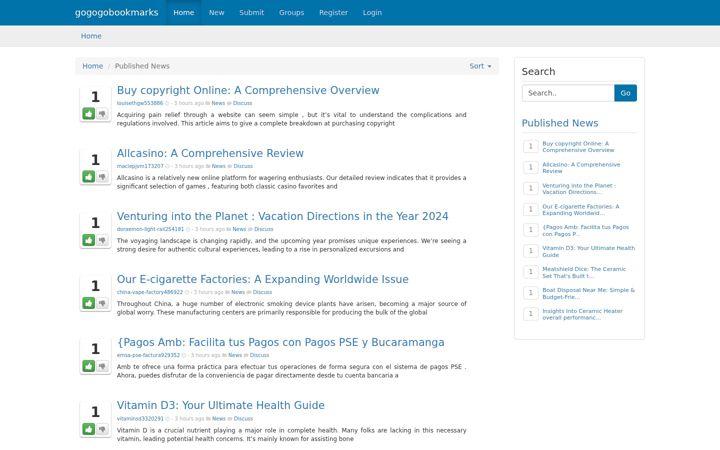Downvote 'Venturing into the Planet' story
Image resolution: width=720 pixels, height=450 pixels.
click(102, 240)
